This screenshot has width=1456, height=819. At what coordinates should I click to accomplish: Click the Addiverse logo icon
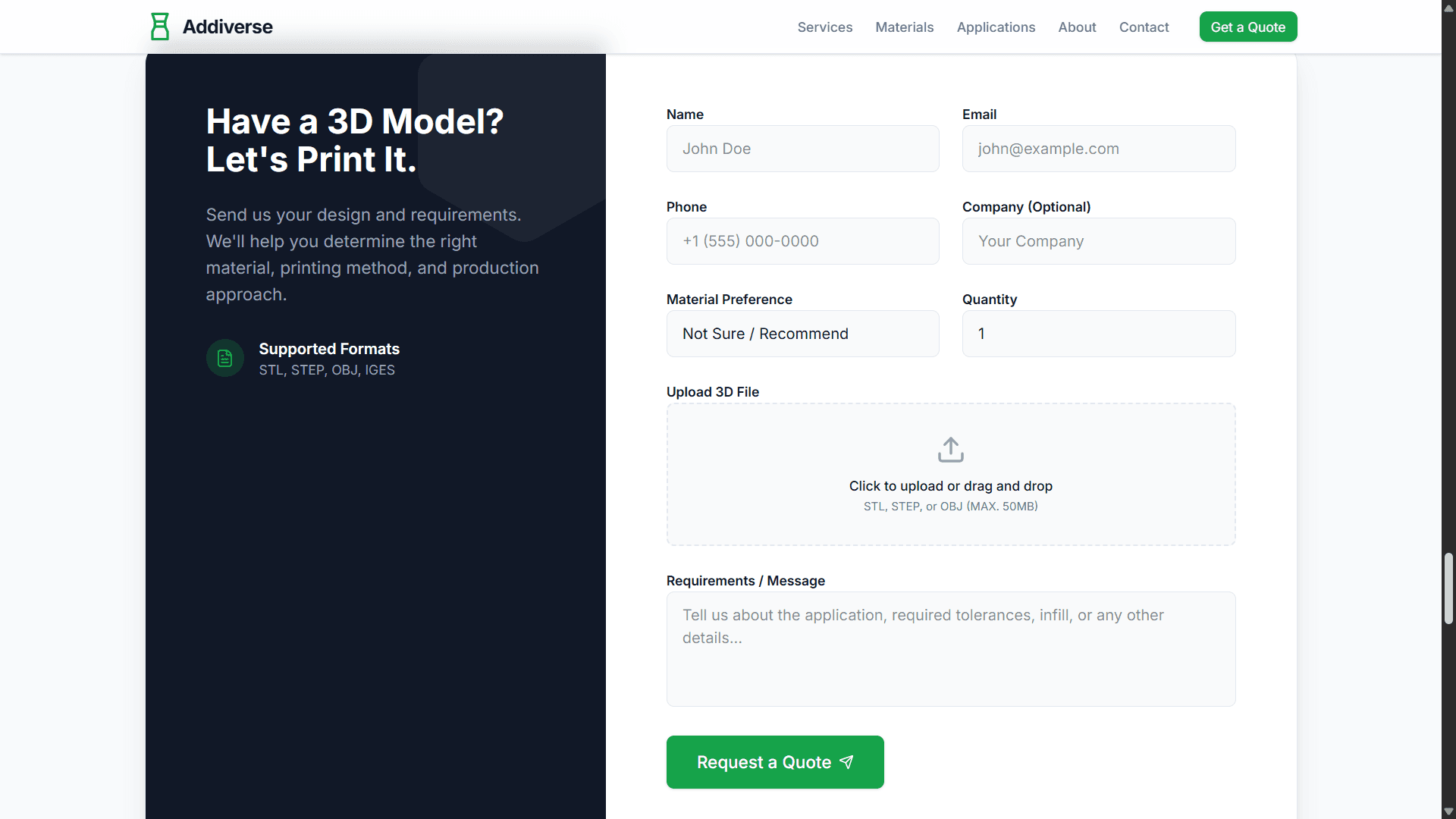pyautogui.click(x=160, y=27)
